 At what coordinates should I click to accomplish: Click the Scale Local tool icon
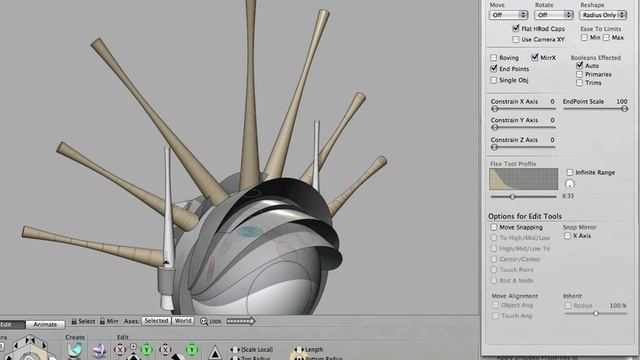235,350
